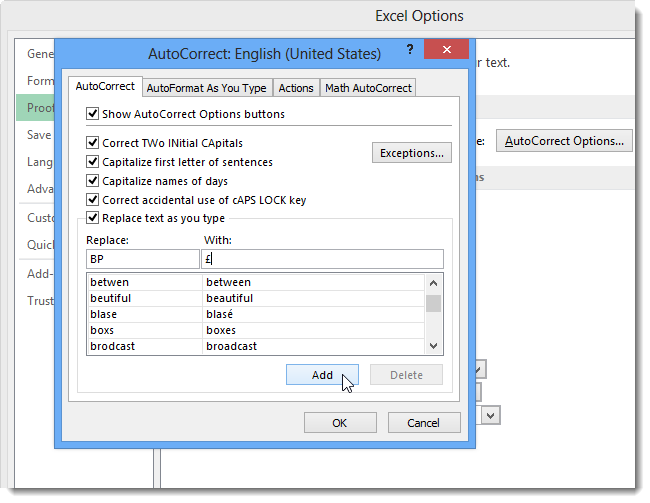Click the With field containing £
Viewport: 650px width, 503px height.
tap(320, 259)
